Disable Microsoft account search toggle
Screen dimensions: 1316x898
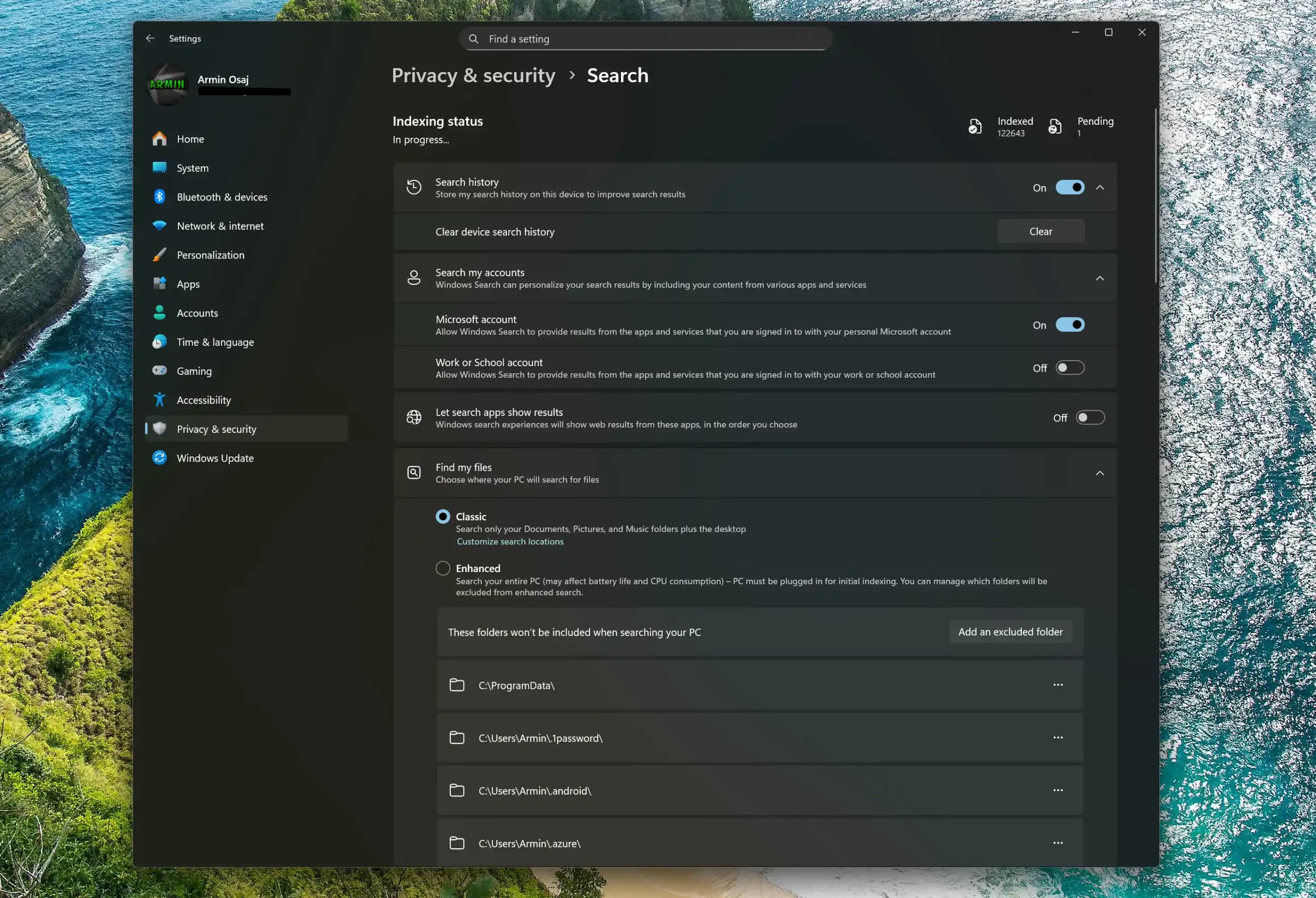point(1070,324)
